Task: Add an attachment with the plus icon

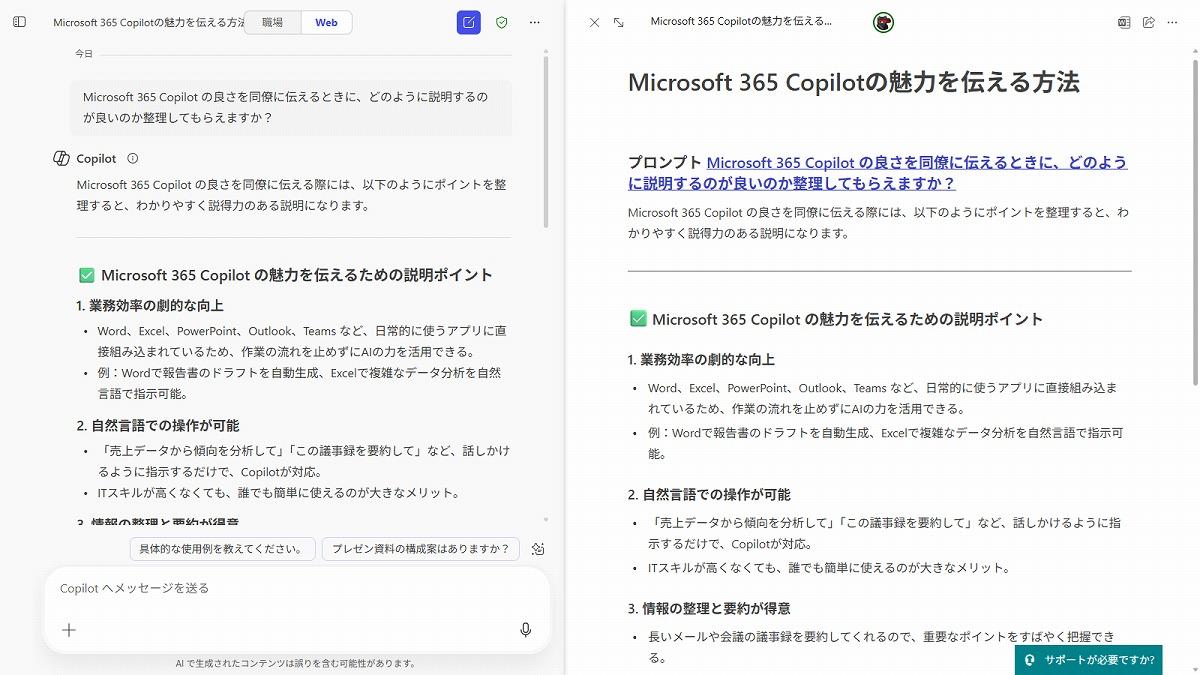Action: (69, 630)
